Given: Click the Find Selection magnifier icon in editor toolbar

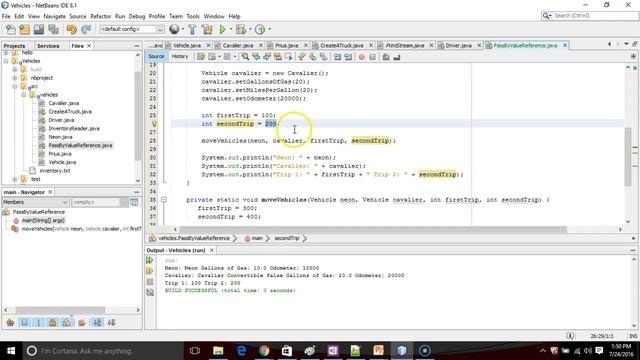Looking at the screenshot, I should (245, 57).
